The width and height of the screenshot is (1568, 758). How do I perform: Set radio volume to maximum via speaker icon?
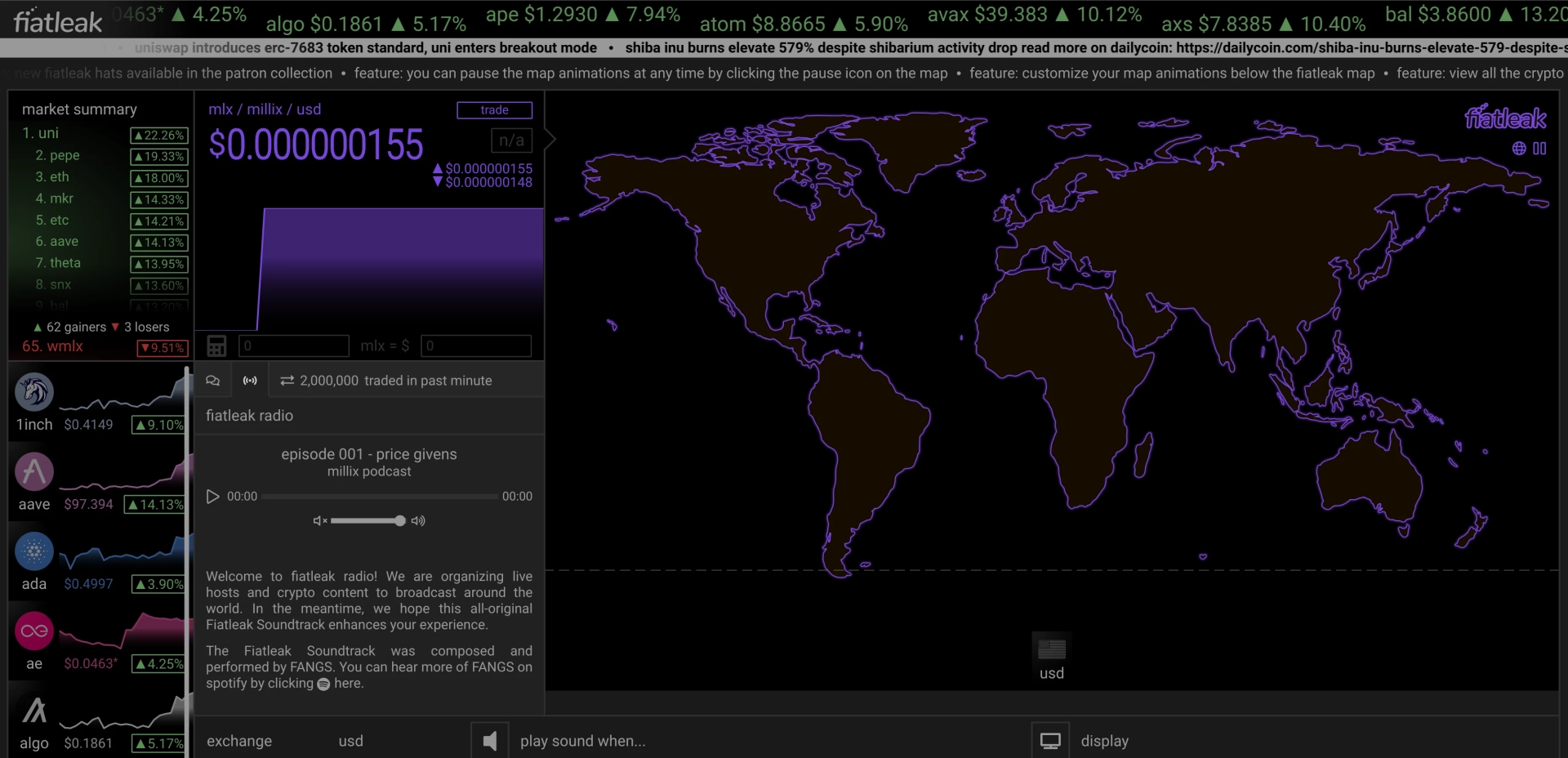pos(418,521)
